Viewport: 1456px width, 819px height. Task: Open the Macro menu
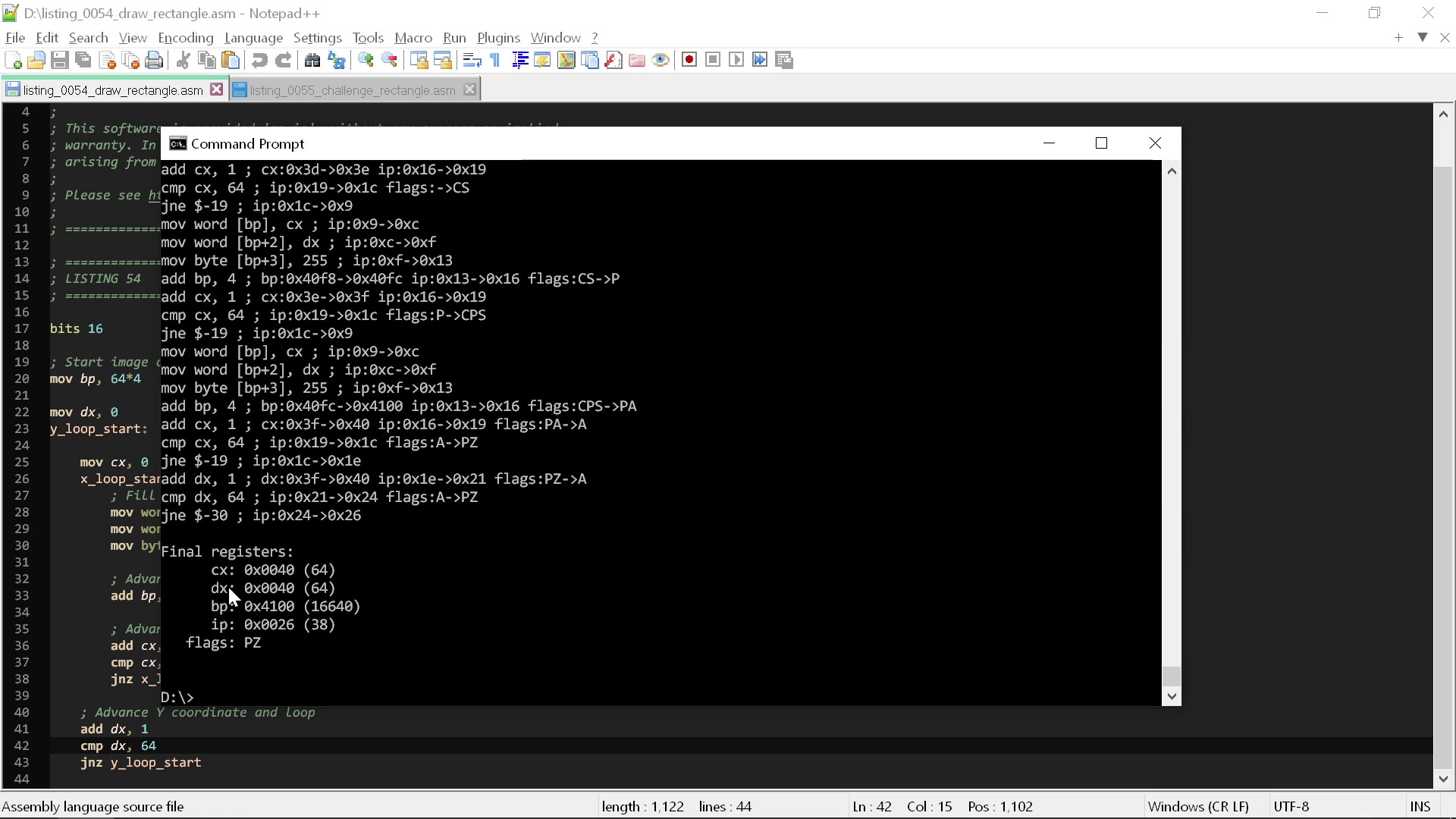point(413,37)
